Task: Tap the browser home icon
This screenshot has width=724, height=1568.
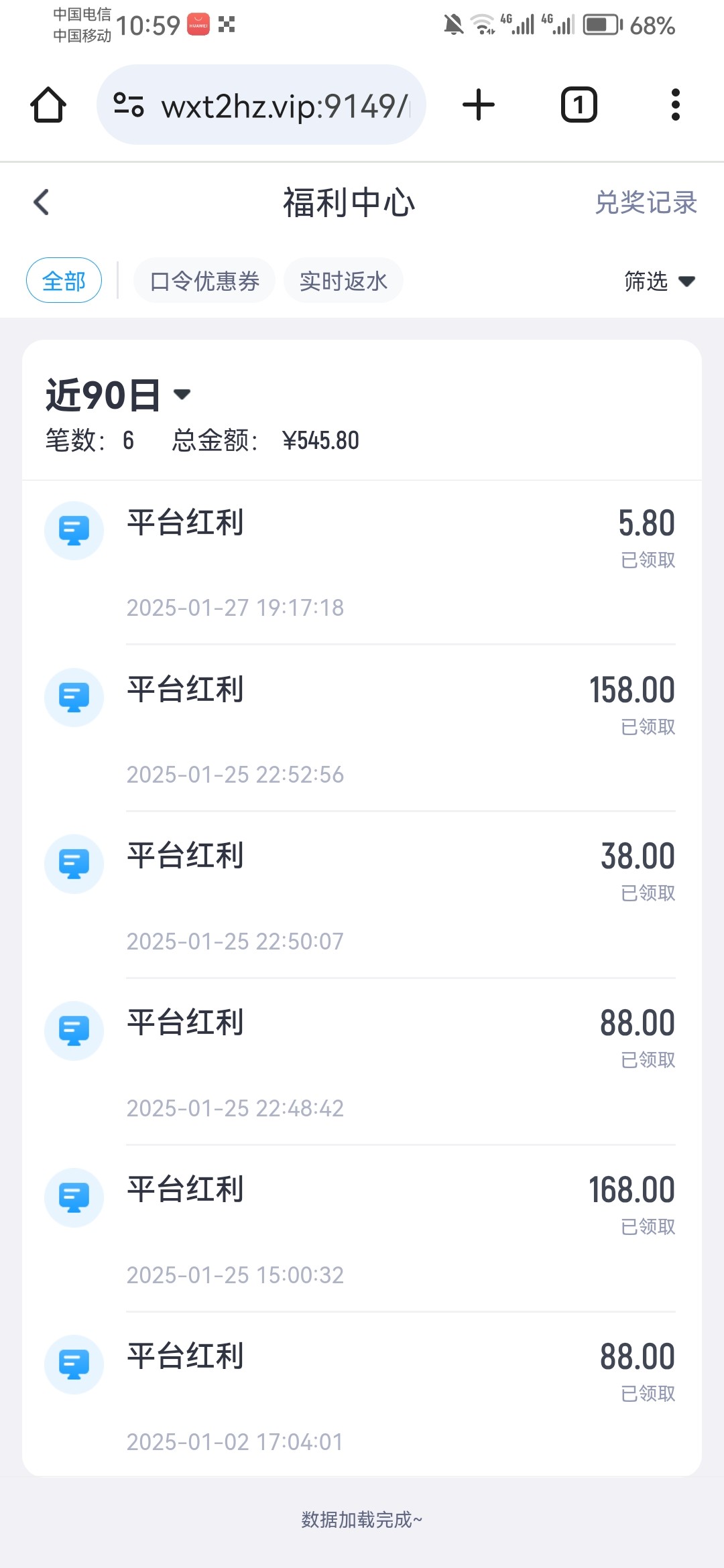Action: (48, 105)
